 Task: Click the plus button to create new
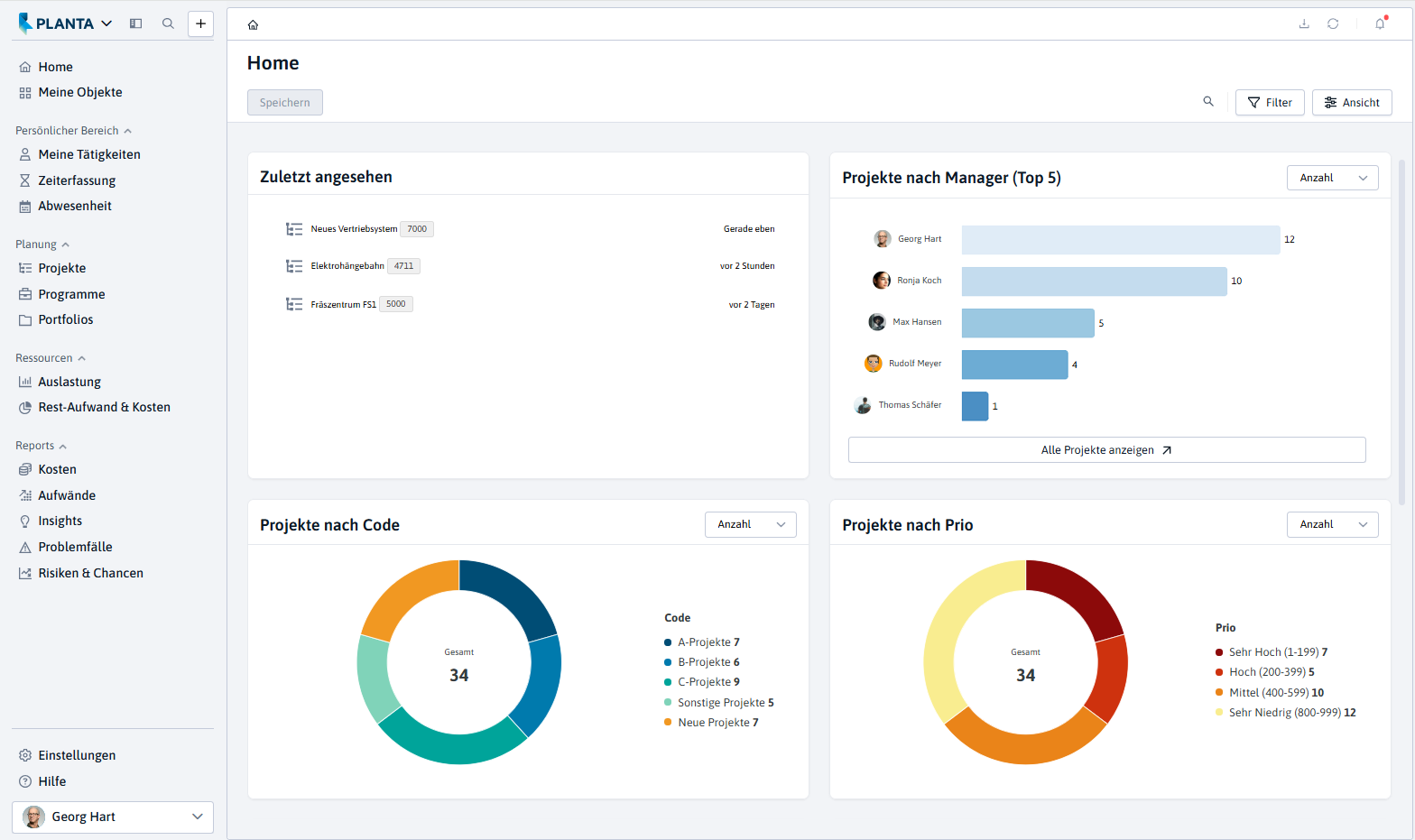[x=200, y=23]
